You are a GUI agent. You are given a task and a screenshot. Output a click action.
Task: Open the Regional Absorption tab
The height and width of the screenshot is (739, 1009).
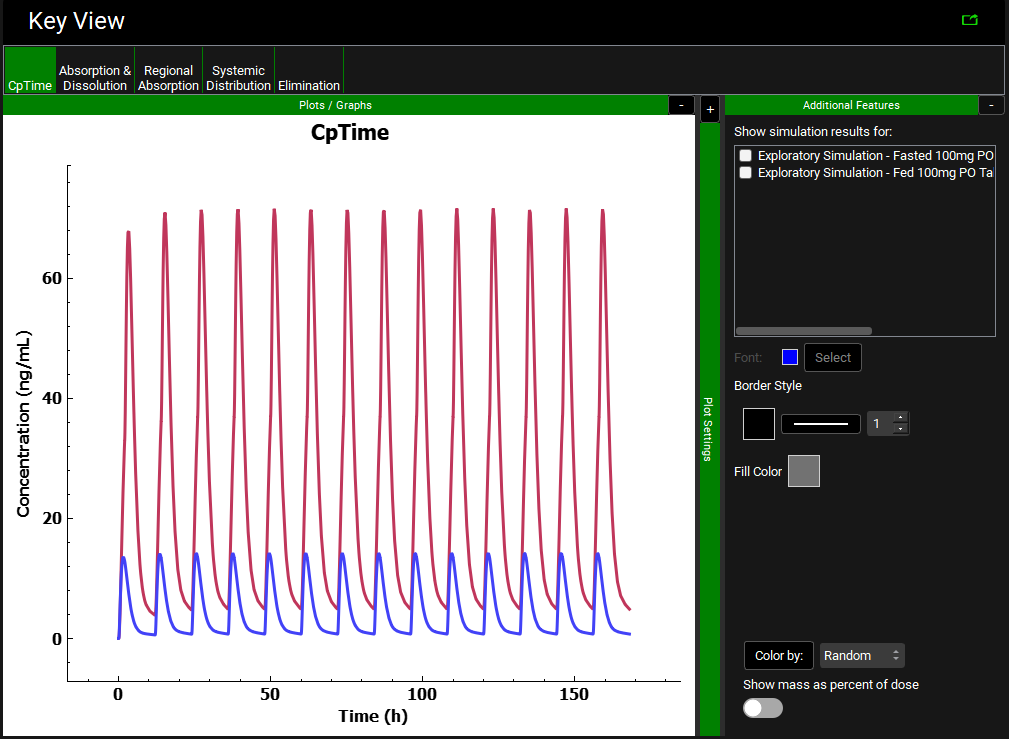click(x=168, y=78)
